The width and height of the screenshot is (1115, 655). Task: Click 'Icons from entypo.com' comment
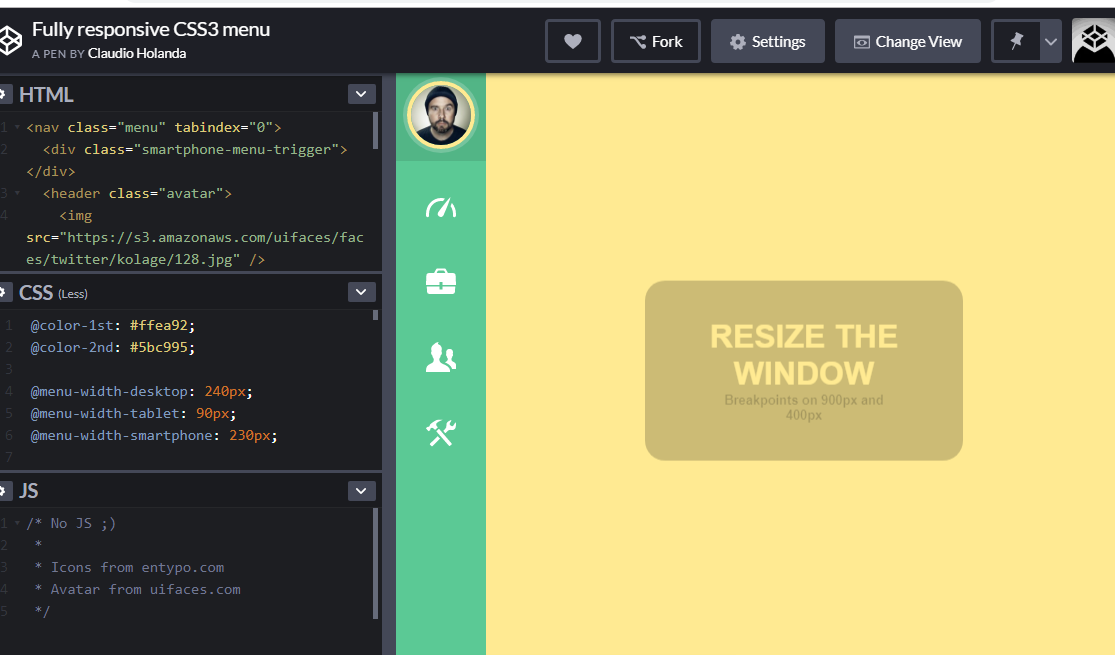(137, 568)
